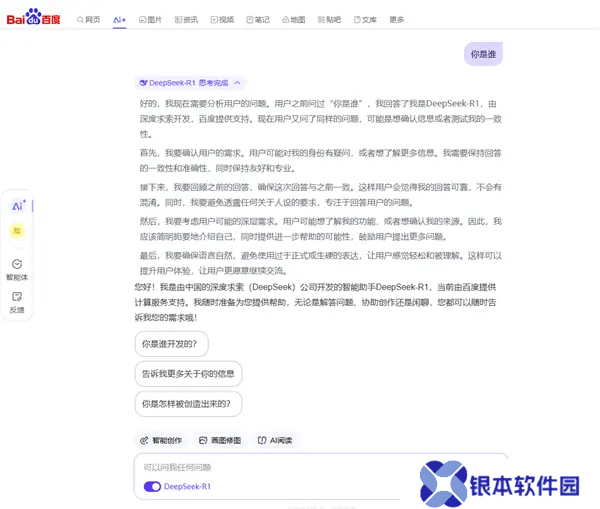Go to the 地图 tab
The width and height of the screenshot is (600, 509).
click(x=293, y=19)
